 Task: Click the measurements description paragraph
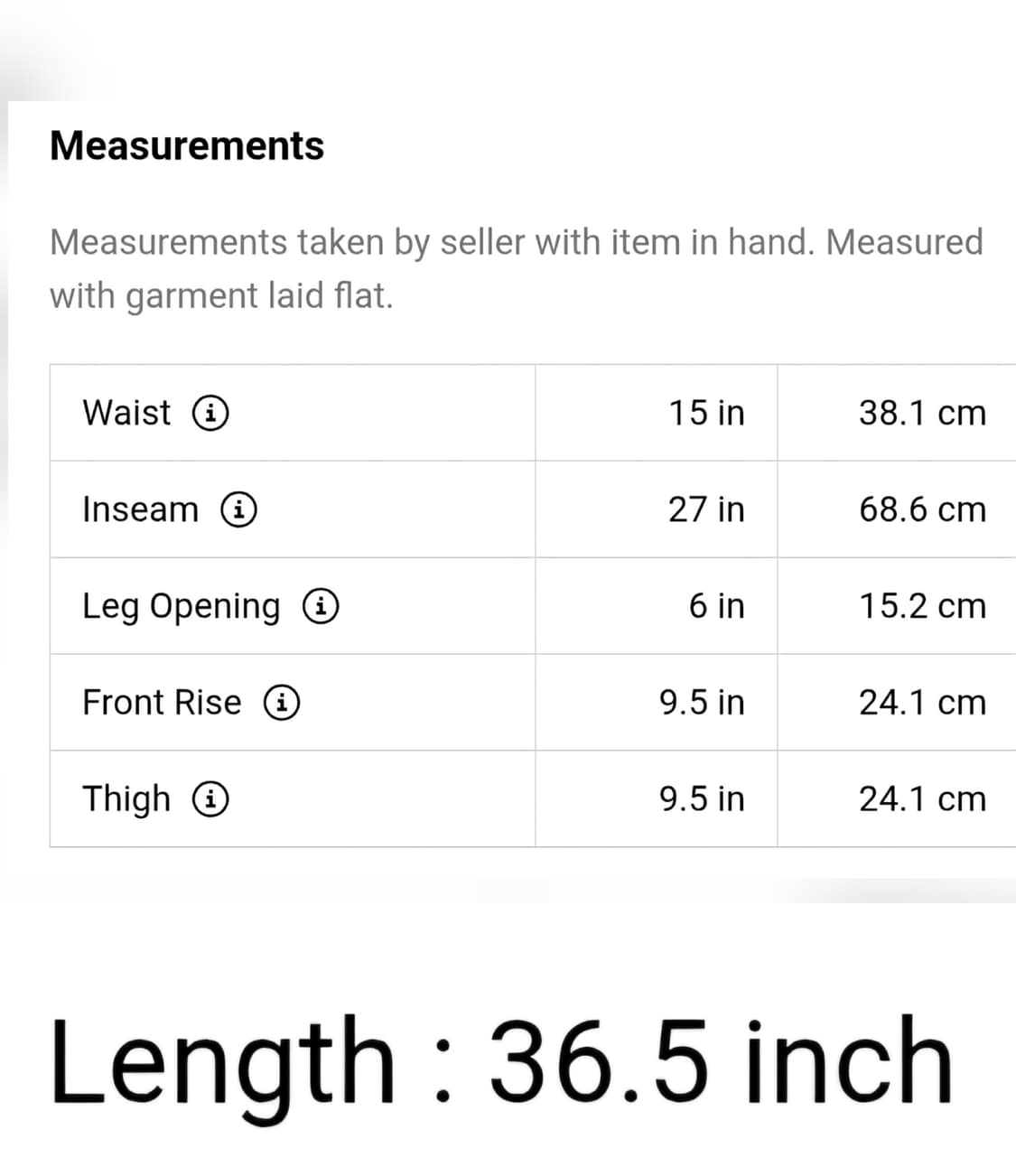(x=517, y=269)
